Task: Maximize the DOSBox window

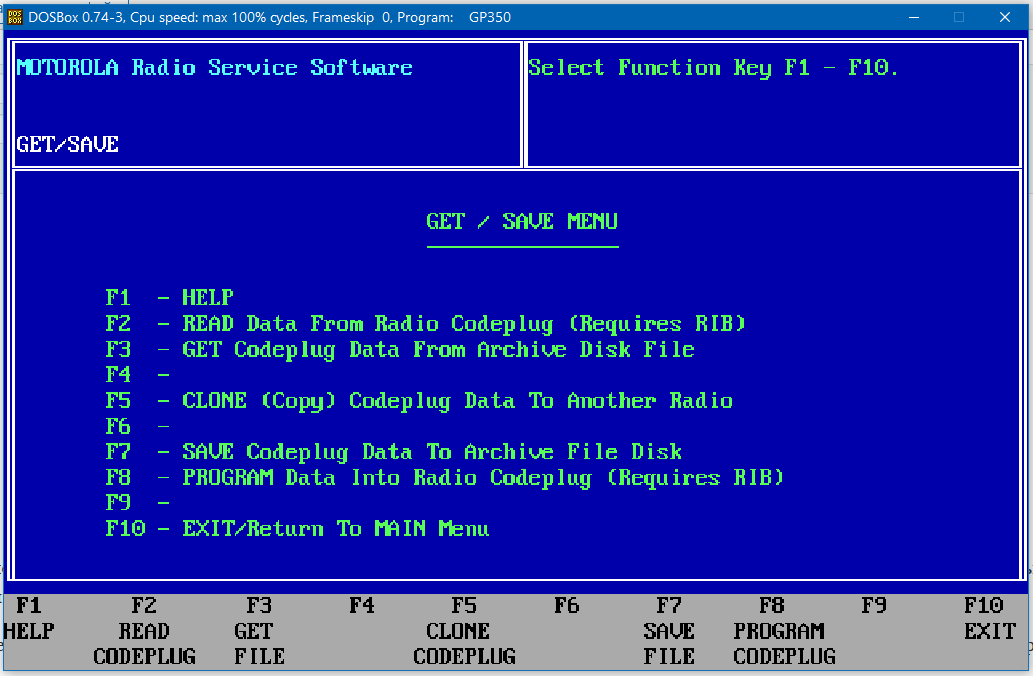Action: 959,17
